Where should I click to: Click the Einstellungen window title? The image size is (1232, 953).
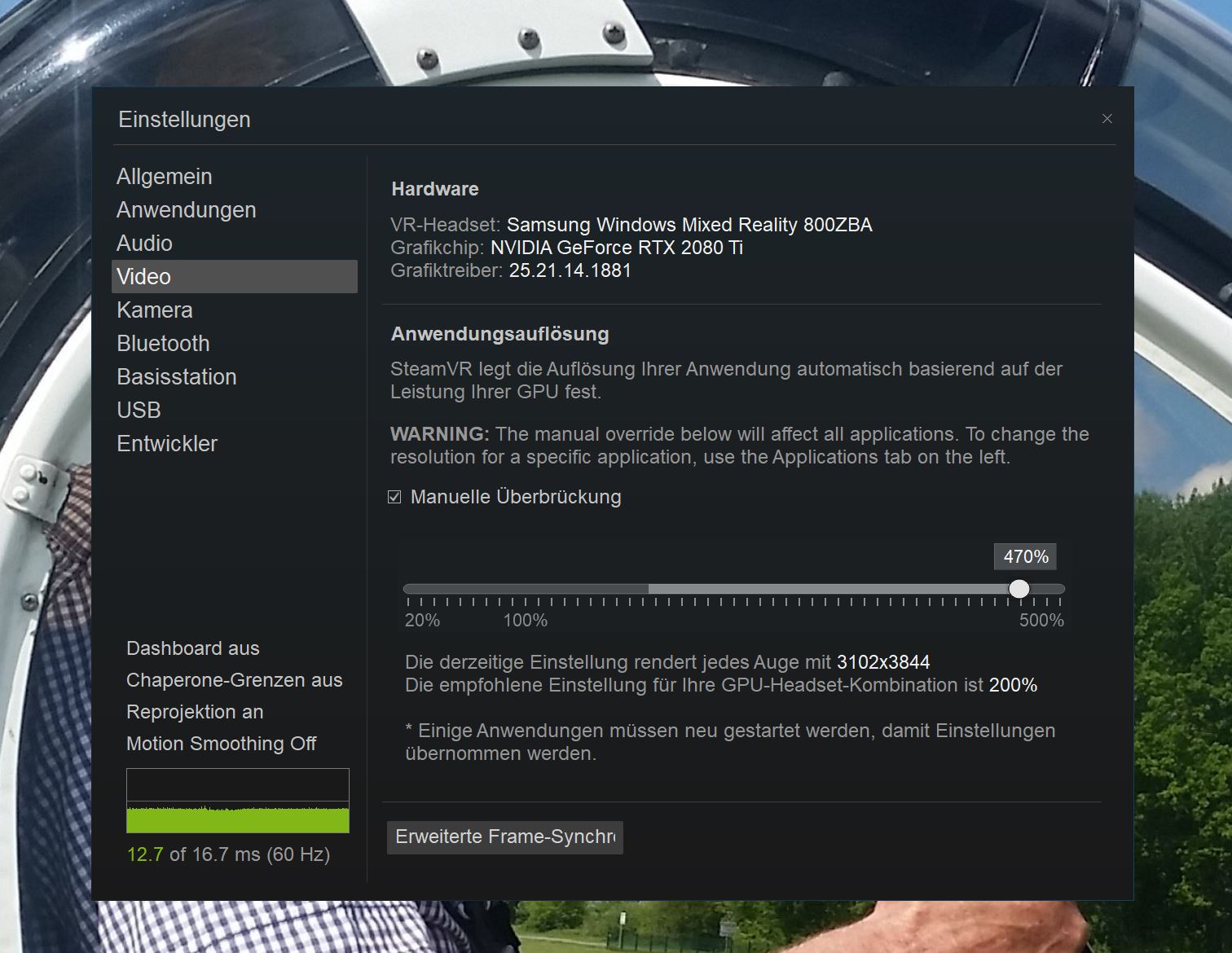click(184, 120)
